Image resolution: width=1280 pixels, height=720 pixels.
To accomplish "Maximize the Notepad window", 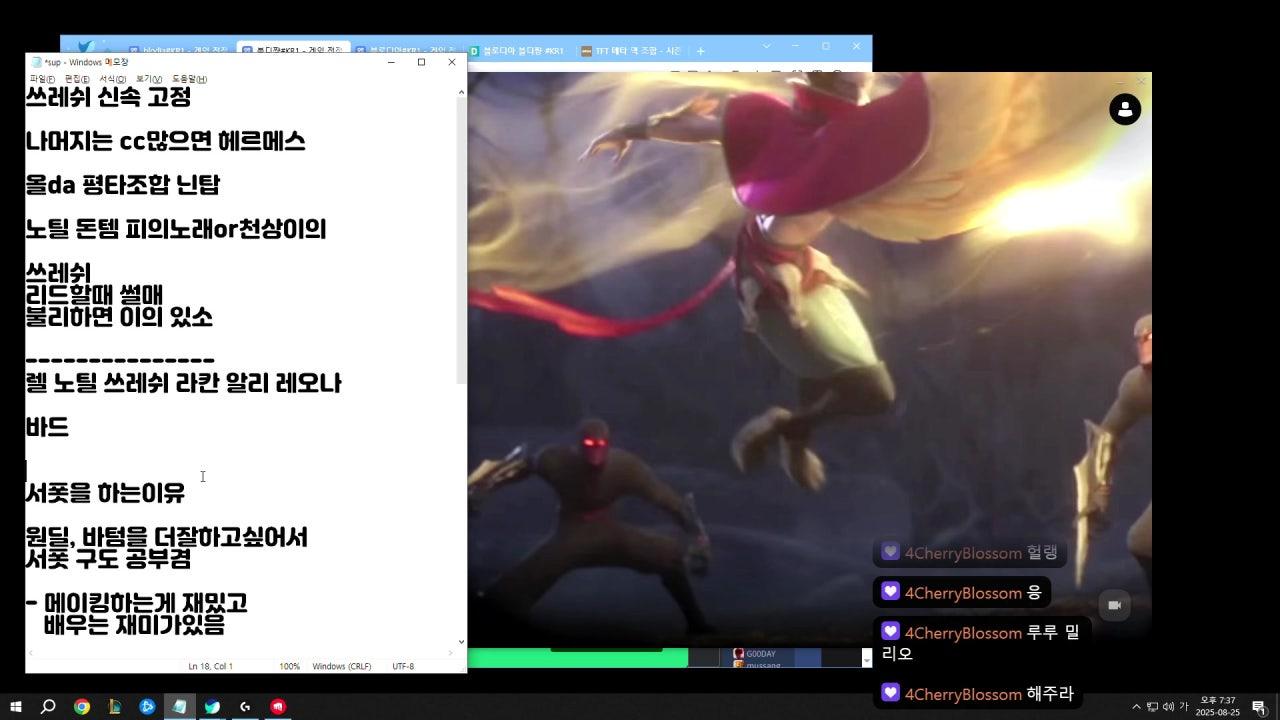I will point(421,62).
